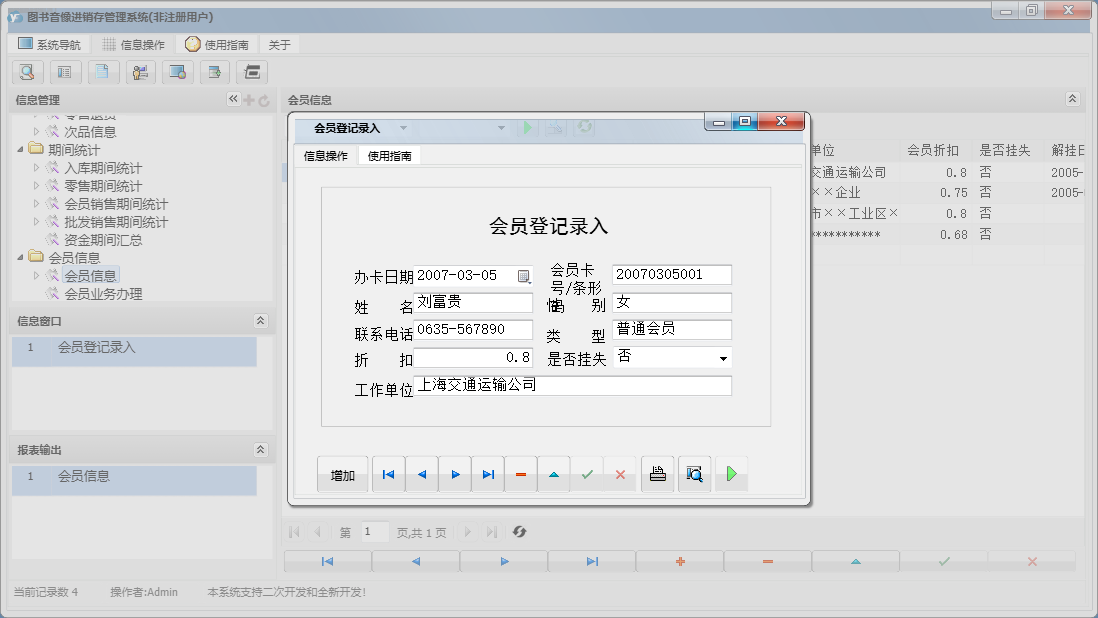Click the 增加 button to add a record

343,473
